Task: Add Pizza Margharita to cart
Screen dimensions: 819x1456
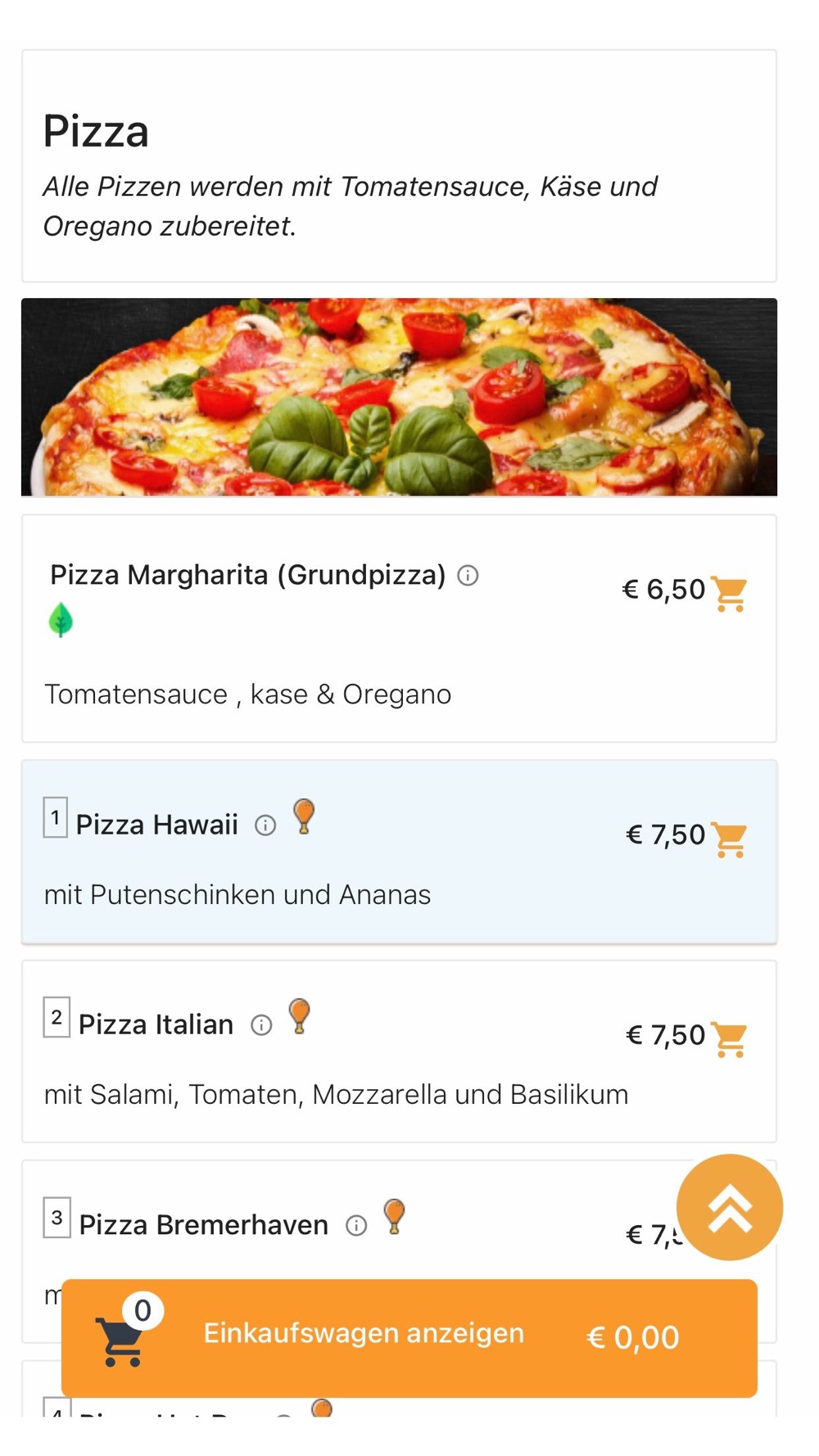Action: [x=729, y=593]
